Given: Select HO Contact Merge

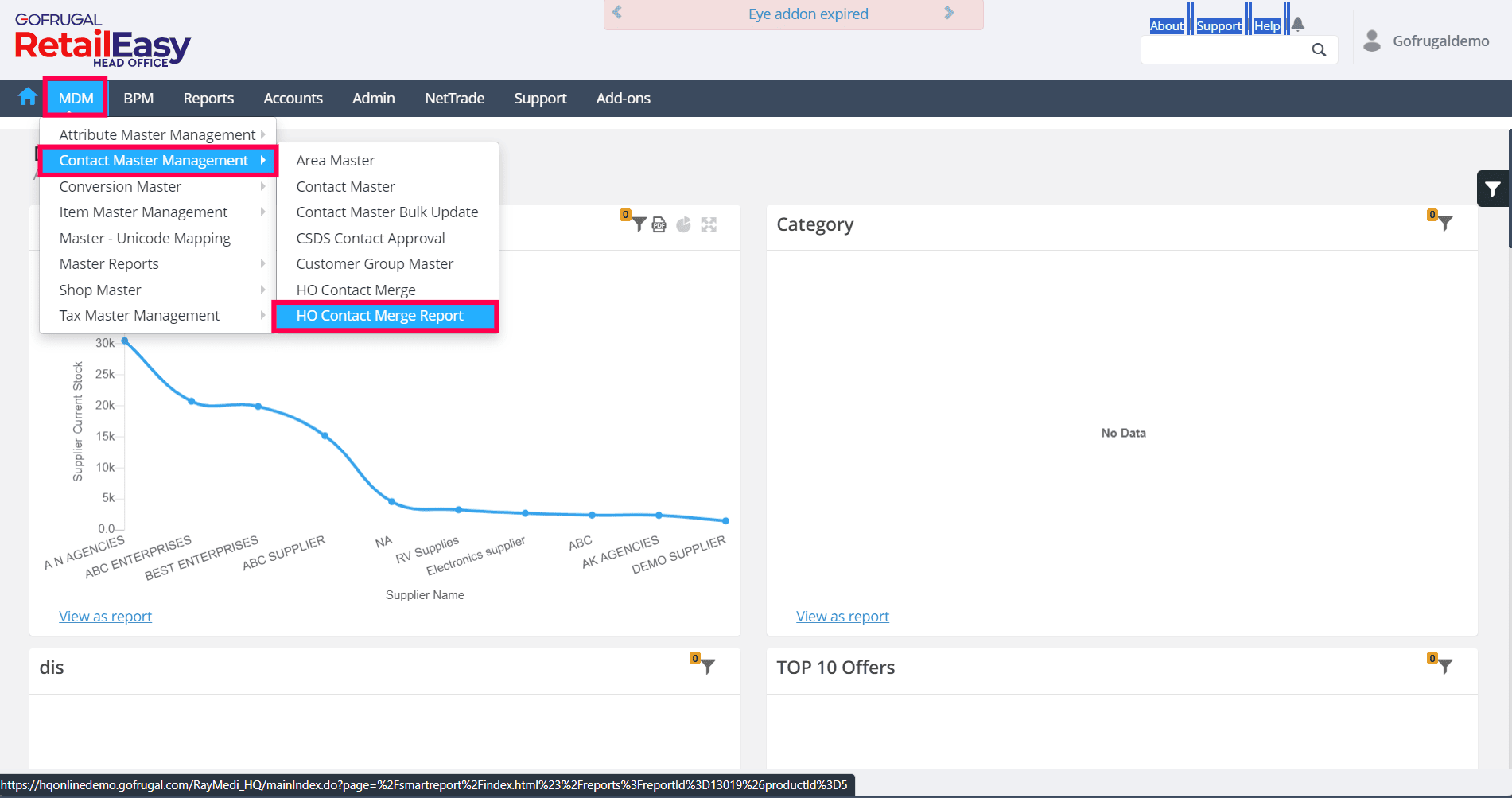Looking at the screenshot, I should [x=387, y=290].
